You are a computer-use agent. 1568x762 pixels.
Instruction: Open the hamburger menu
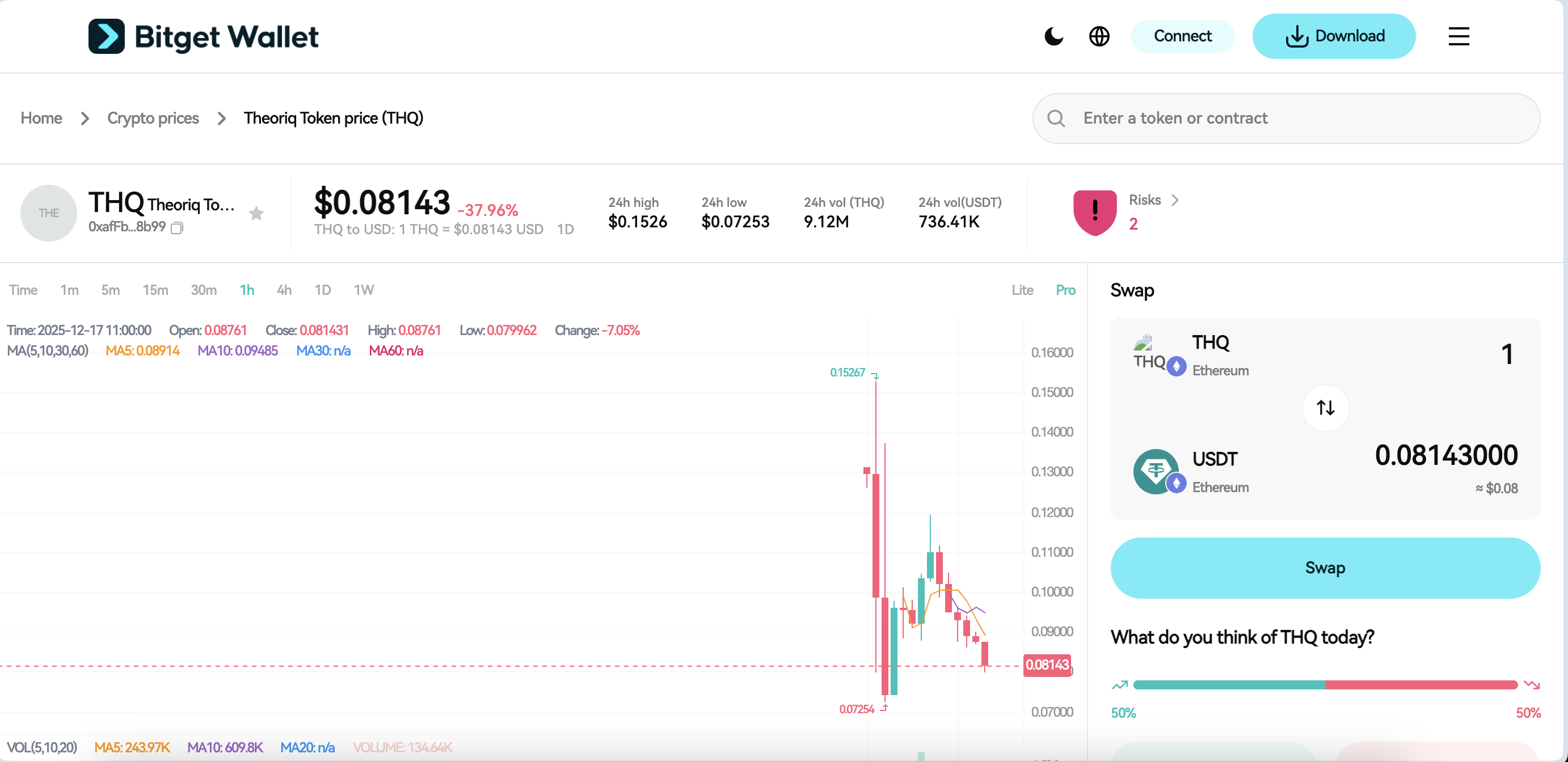[1459, 36]
